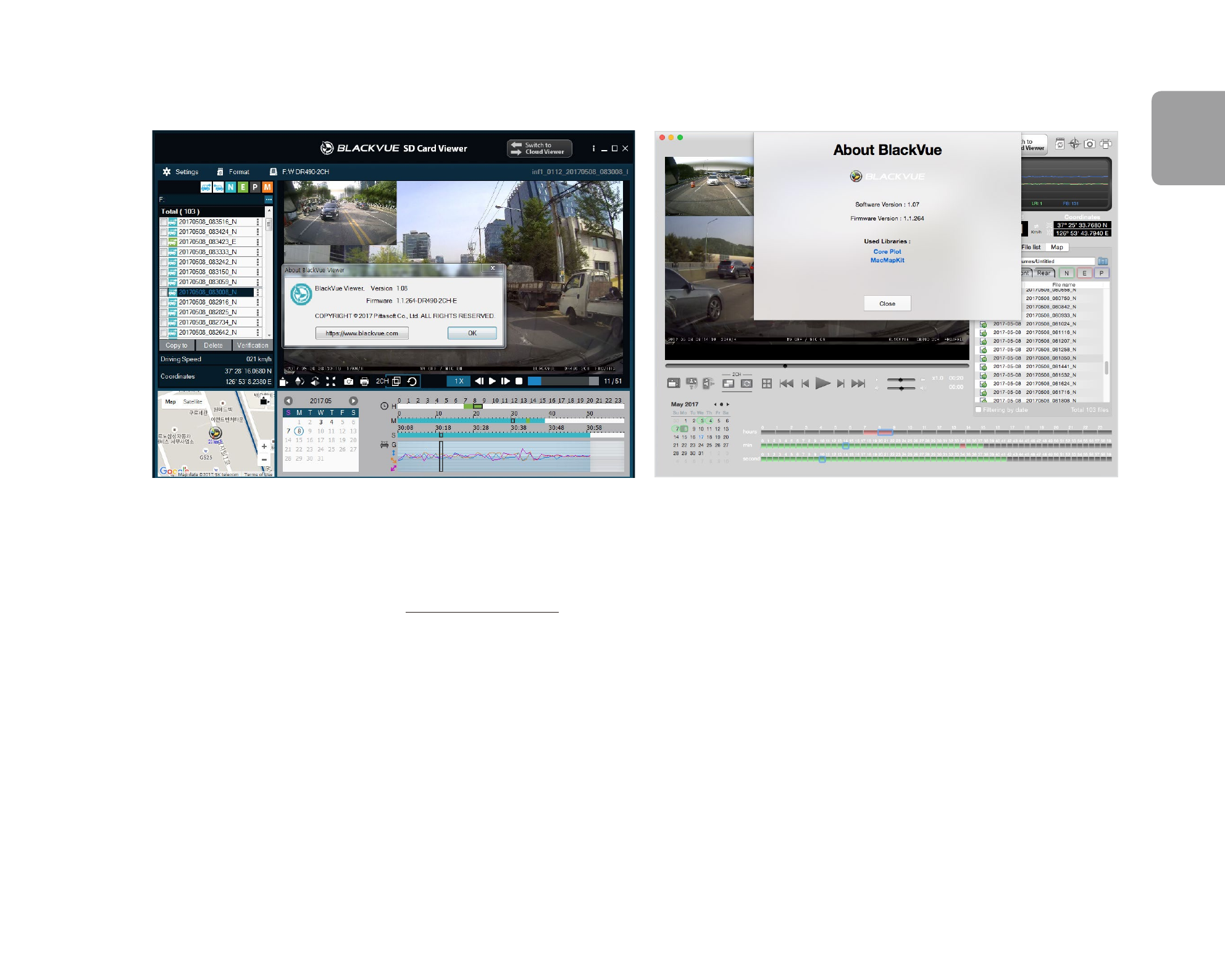The height and width of the screenshot is (980, 1225).
Task: Open the MacMapKit library link
Action: pos(887,260)
